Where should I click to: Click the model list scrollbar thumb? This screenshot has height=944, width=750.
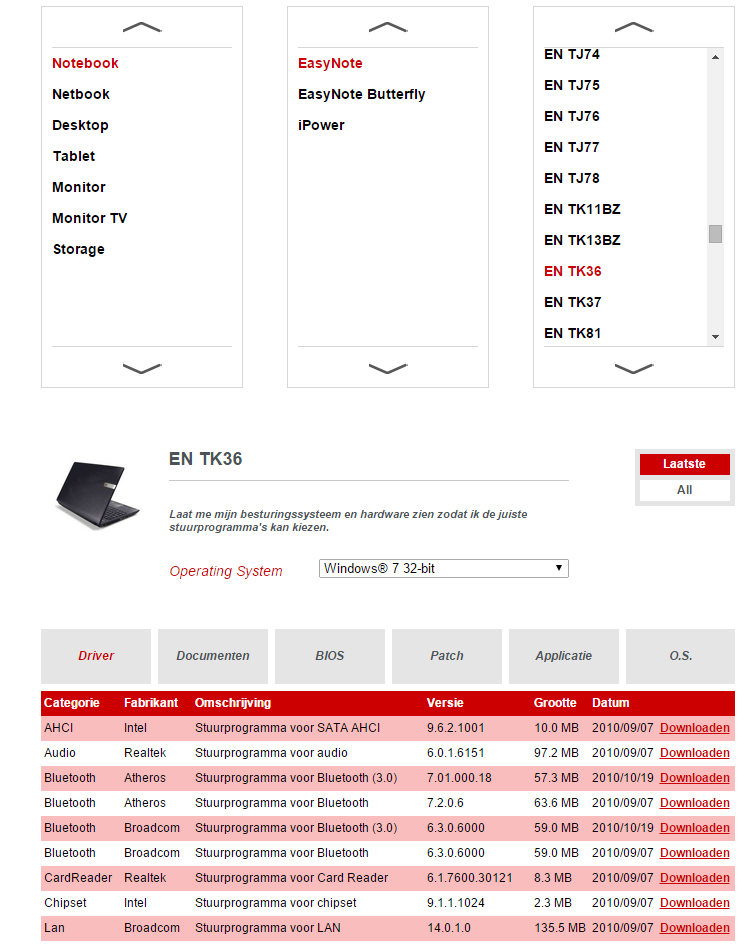(x=715, y=234)
